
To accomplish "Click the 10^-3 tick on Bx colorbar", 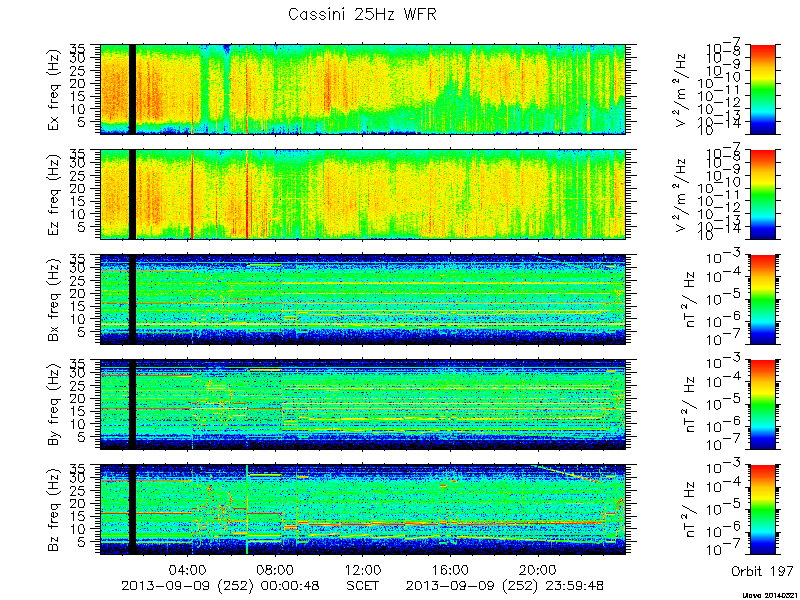I will click(x=724, y=257).
